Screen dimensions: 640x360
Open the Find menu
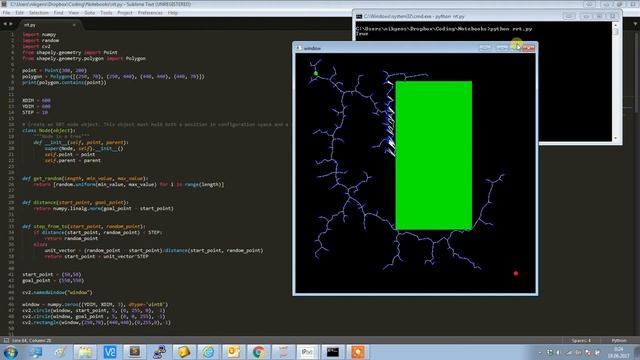[58, 13]
